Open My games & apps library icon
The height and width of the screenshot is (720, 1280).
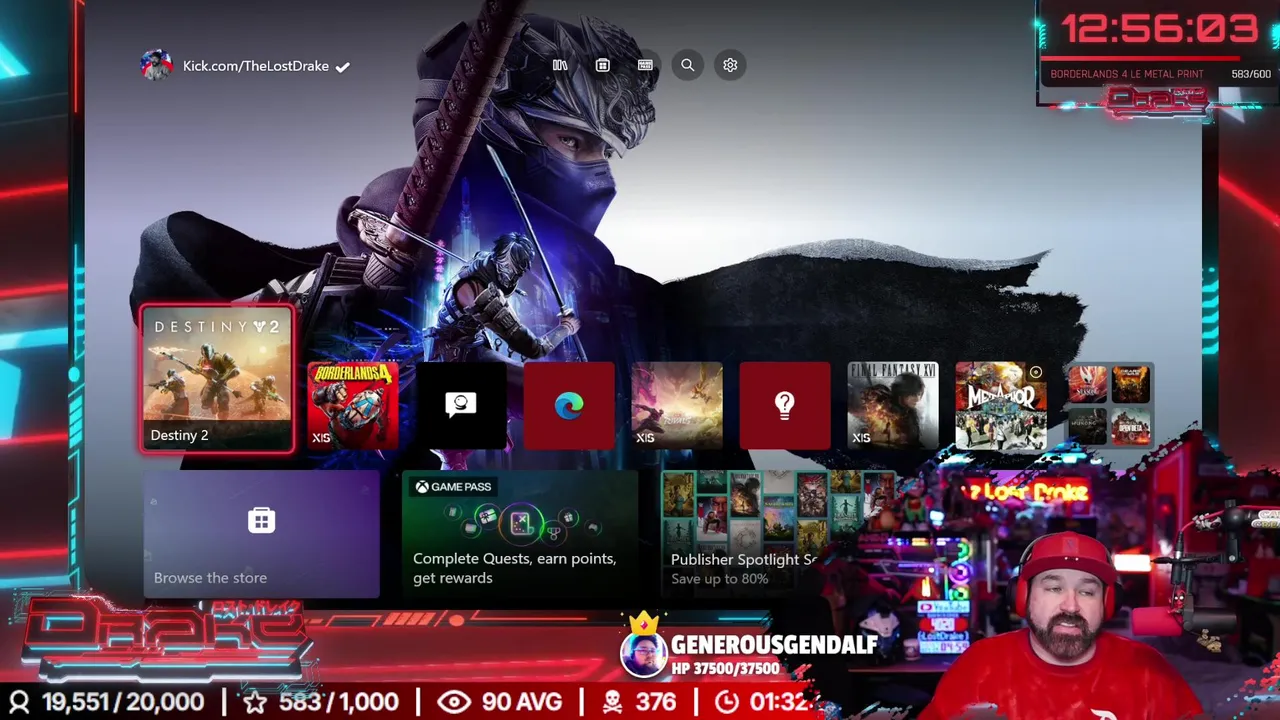[x=560, y=65]
